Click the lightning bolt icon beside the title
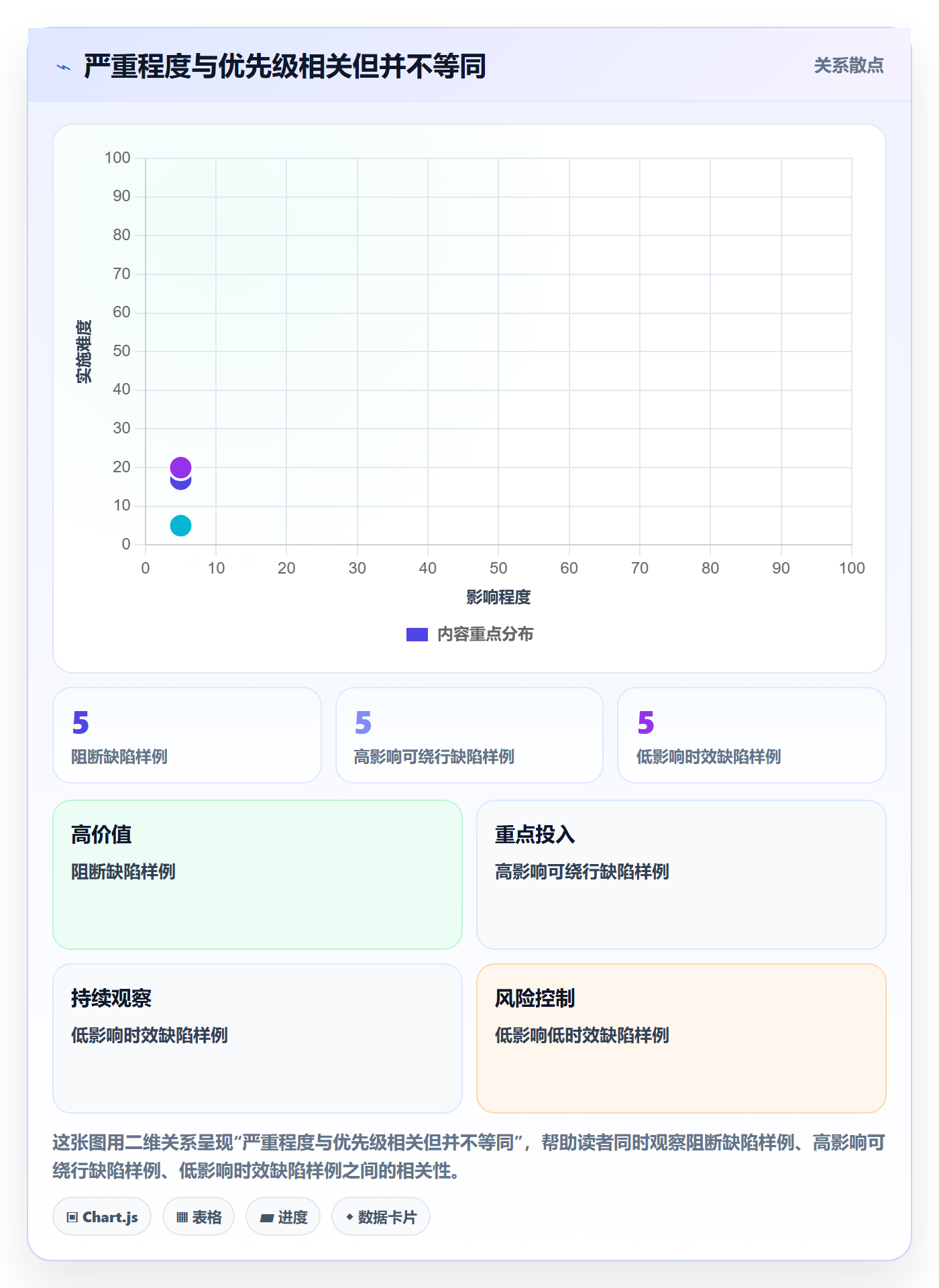This screenshot has height=1288, width=939. [x=64, y=67]
